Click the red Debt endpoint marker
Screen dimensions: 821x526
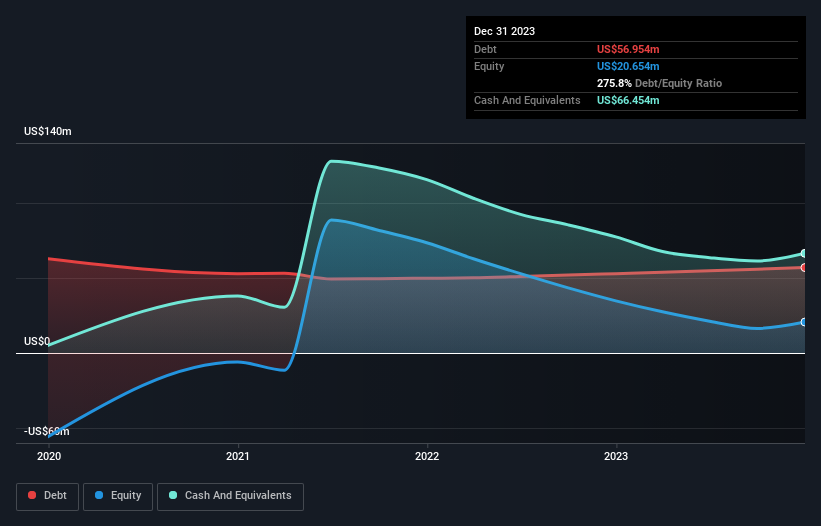tap(804, 267)
